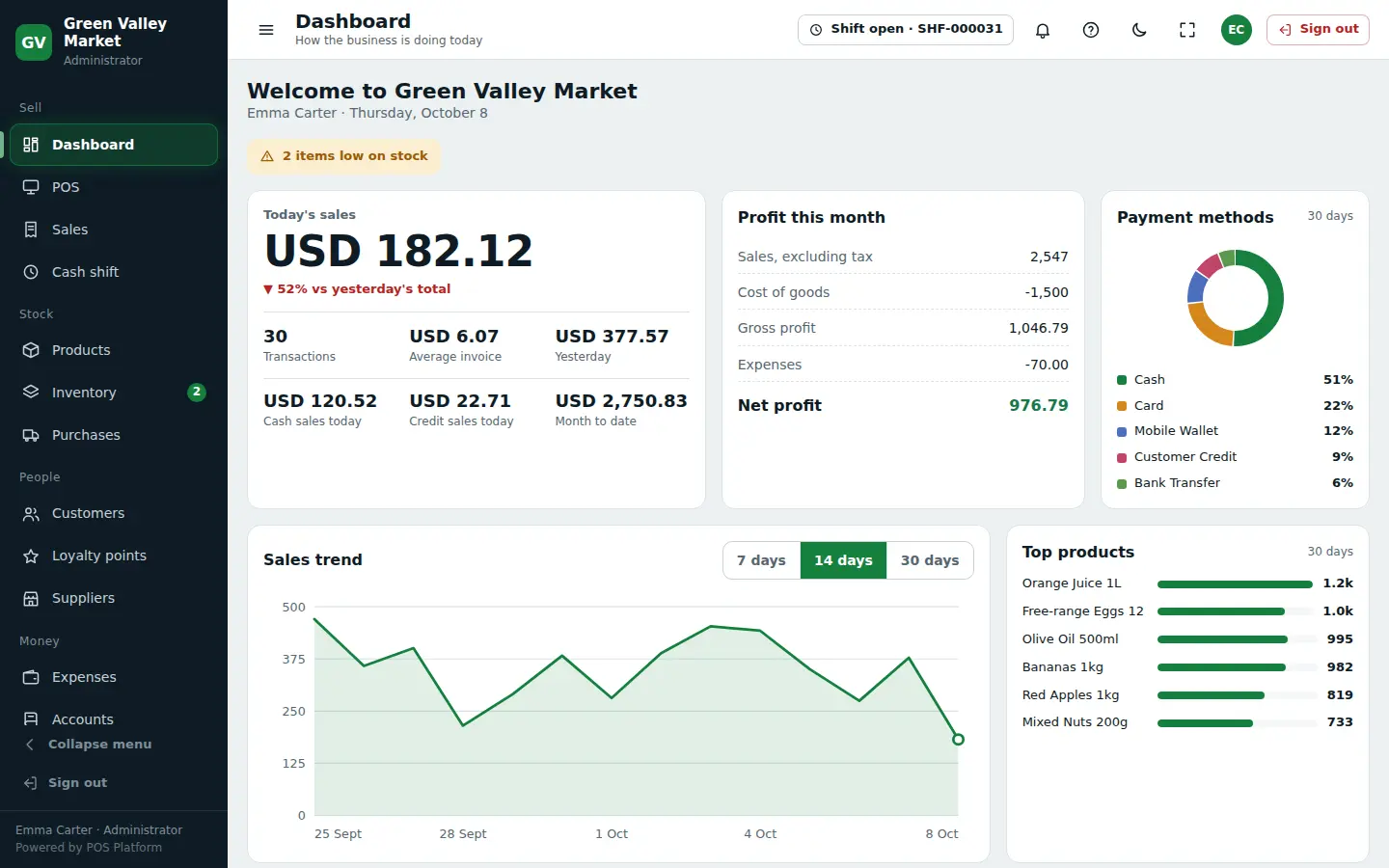Image resolution: width=1389 pixels, height=868 pixels.
Task: Click the Shift open SHF-000031 badge
Action: pyautogui.click(x=906, y=30)
